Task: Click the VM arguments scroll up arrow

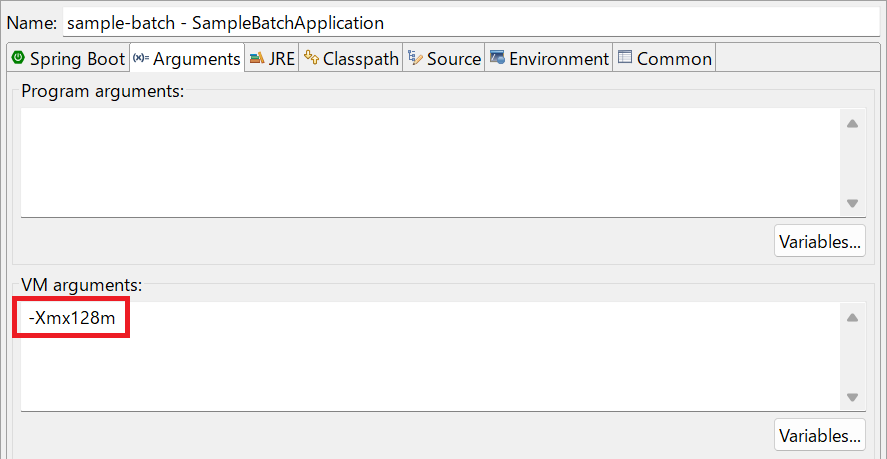Action: (852, 318)
